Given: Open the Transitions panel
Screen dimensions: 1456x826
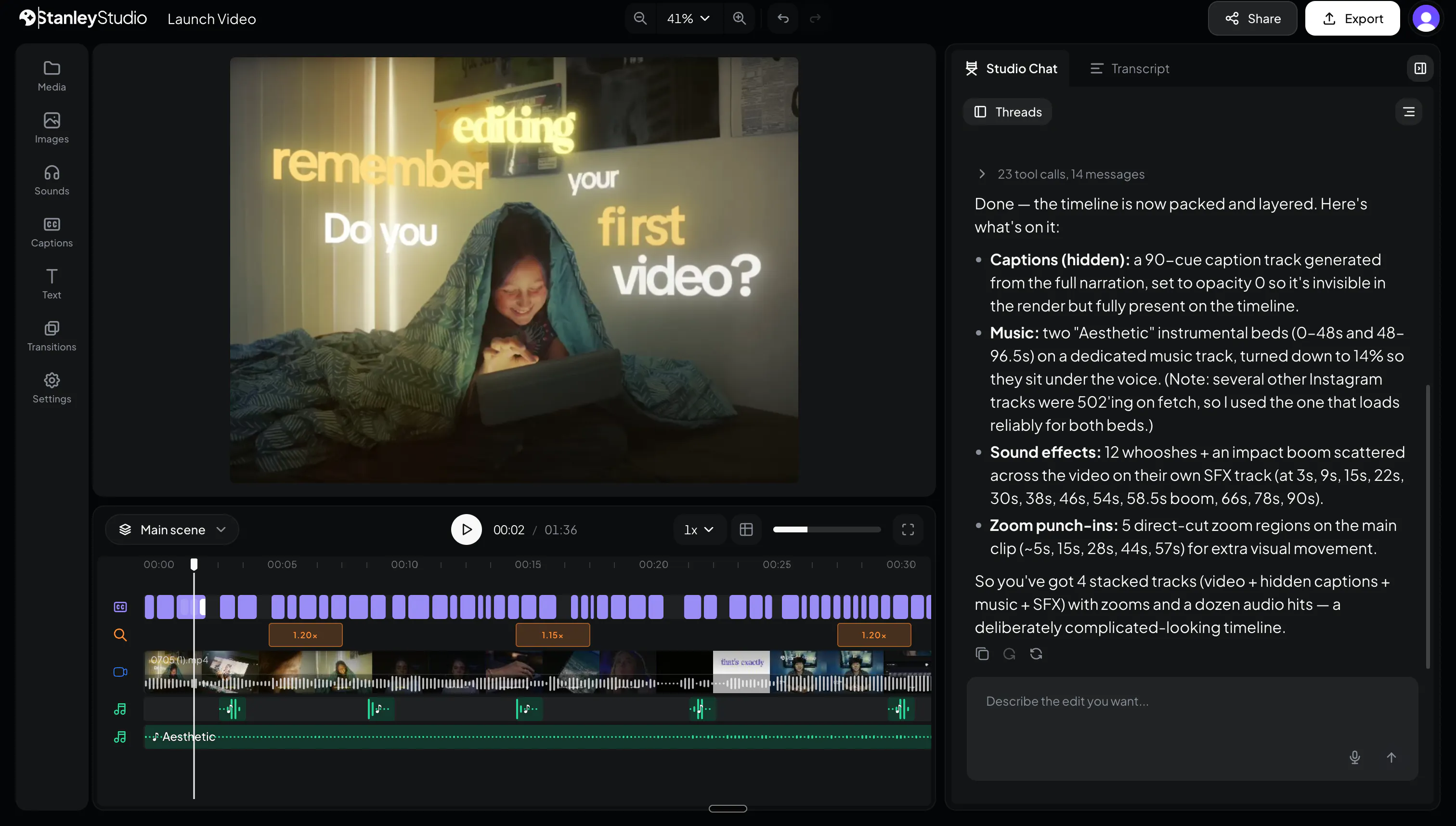Looking at the screenshot, I should [x=52, y=336].
